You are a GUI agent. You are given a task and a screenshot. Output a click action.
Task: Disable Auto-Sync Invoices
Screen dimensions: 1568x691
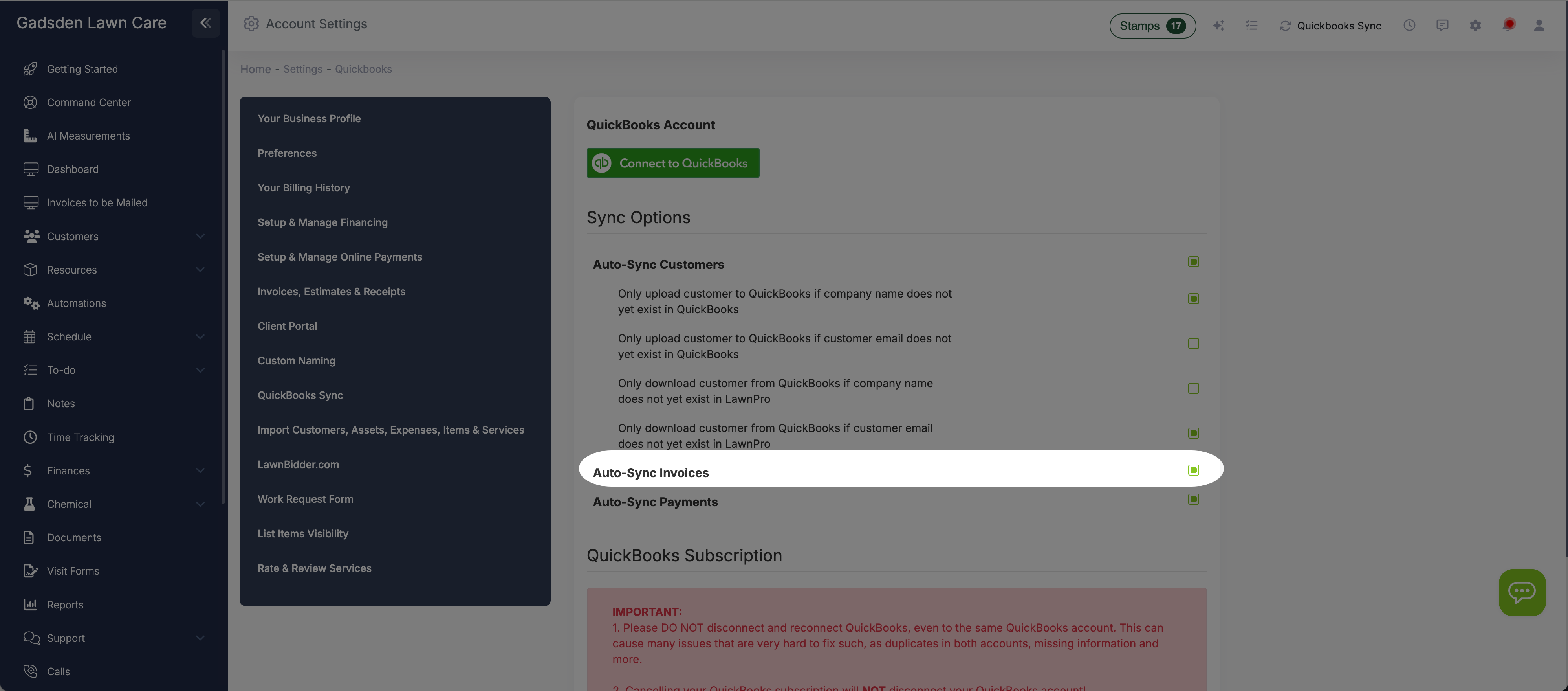coord(1193,470)
